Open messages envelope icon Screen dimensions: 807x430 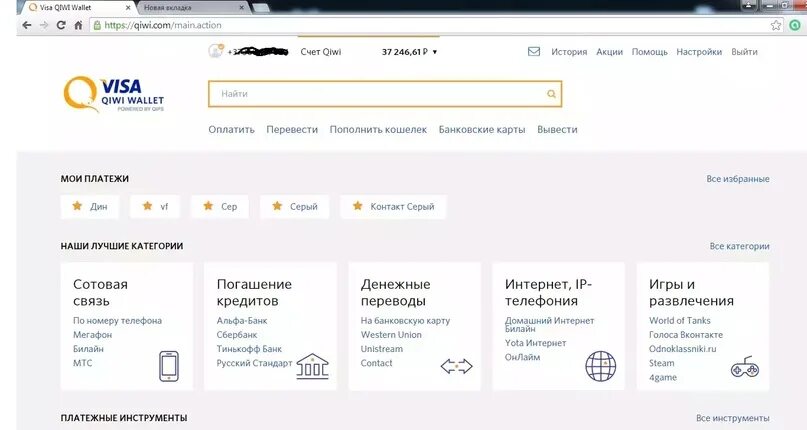534,51
